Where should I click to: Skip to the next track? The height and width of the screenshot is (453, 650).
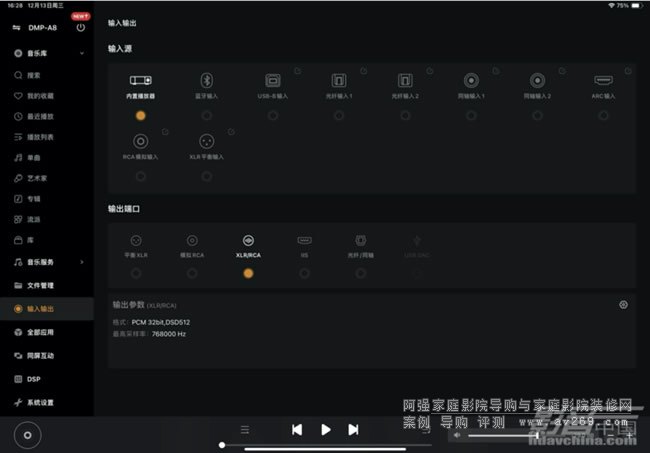point(353,429)
